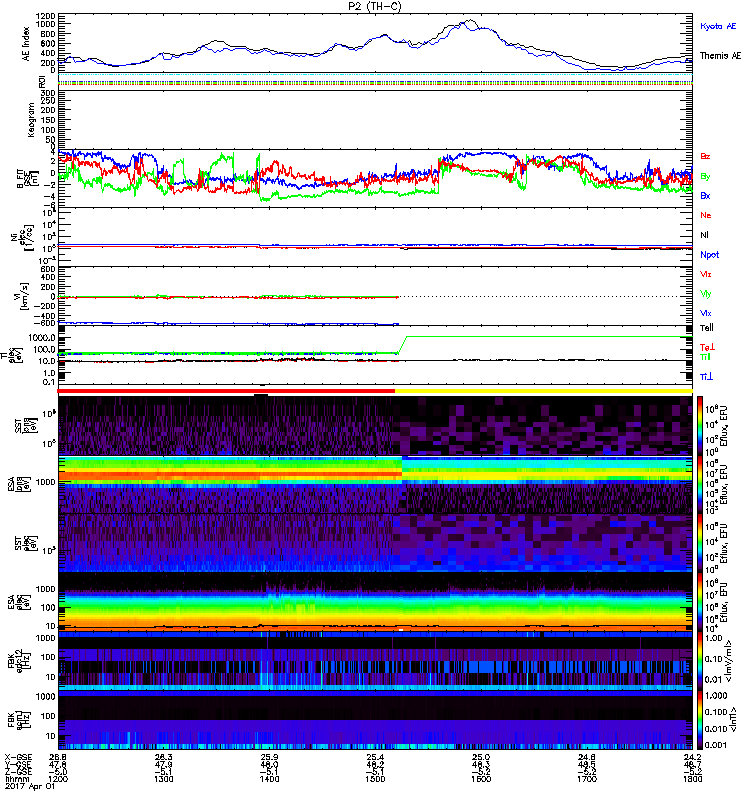The height and width of the screenshot is (800, 750).
Task: Click the 1800 time label on hhmm row
Action: point(692,779)
